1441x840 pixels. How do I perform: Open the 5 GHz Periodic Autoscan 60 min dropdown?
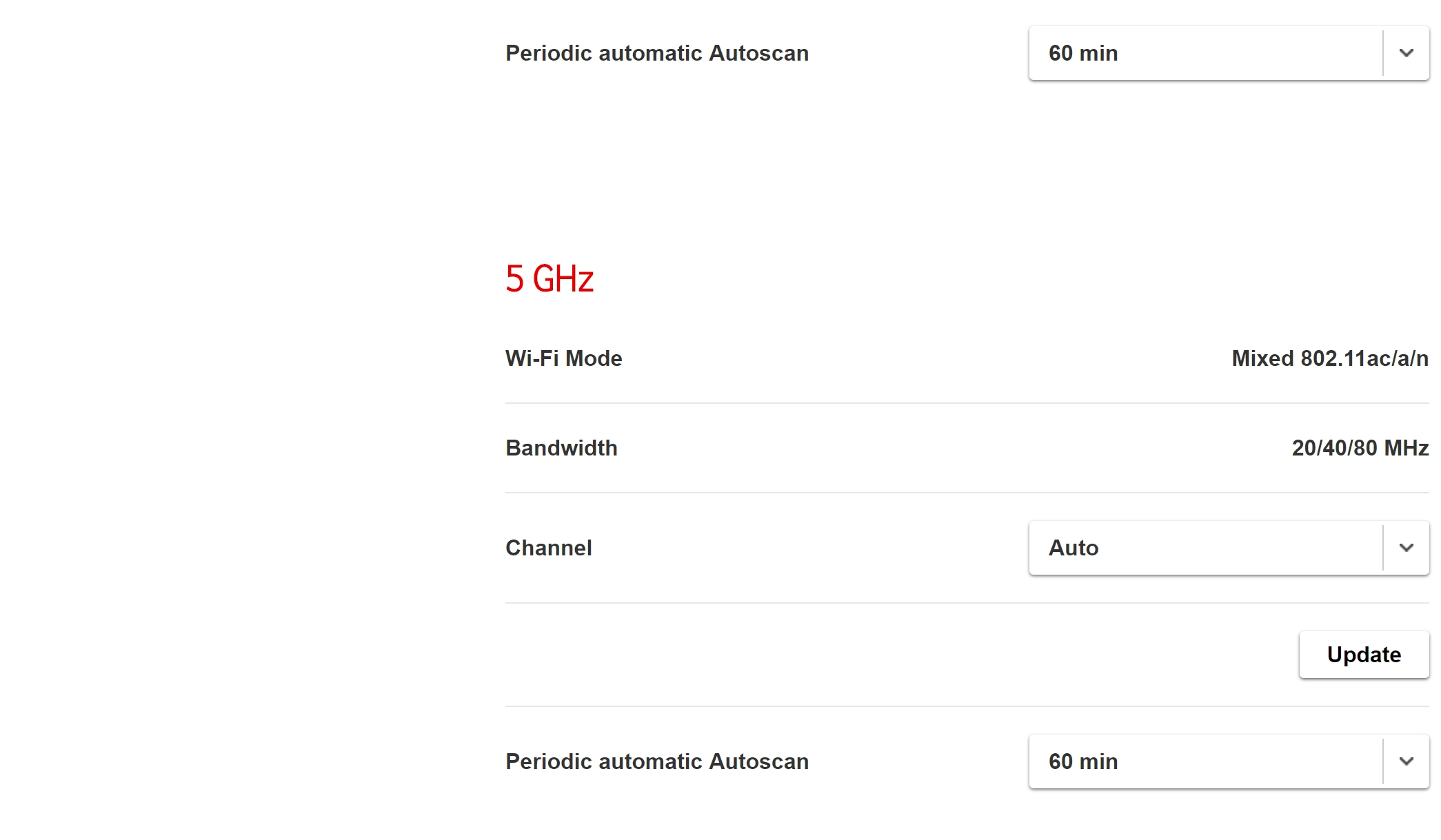(1207, 761)
